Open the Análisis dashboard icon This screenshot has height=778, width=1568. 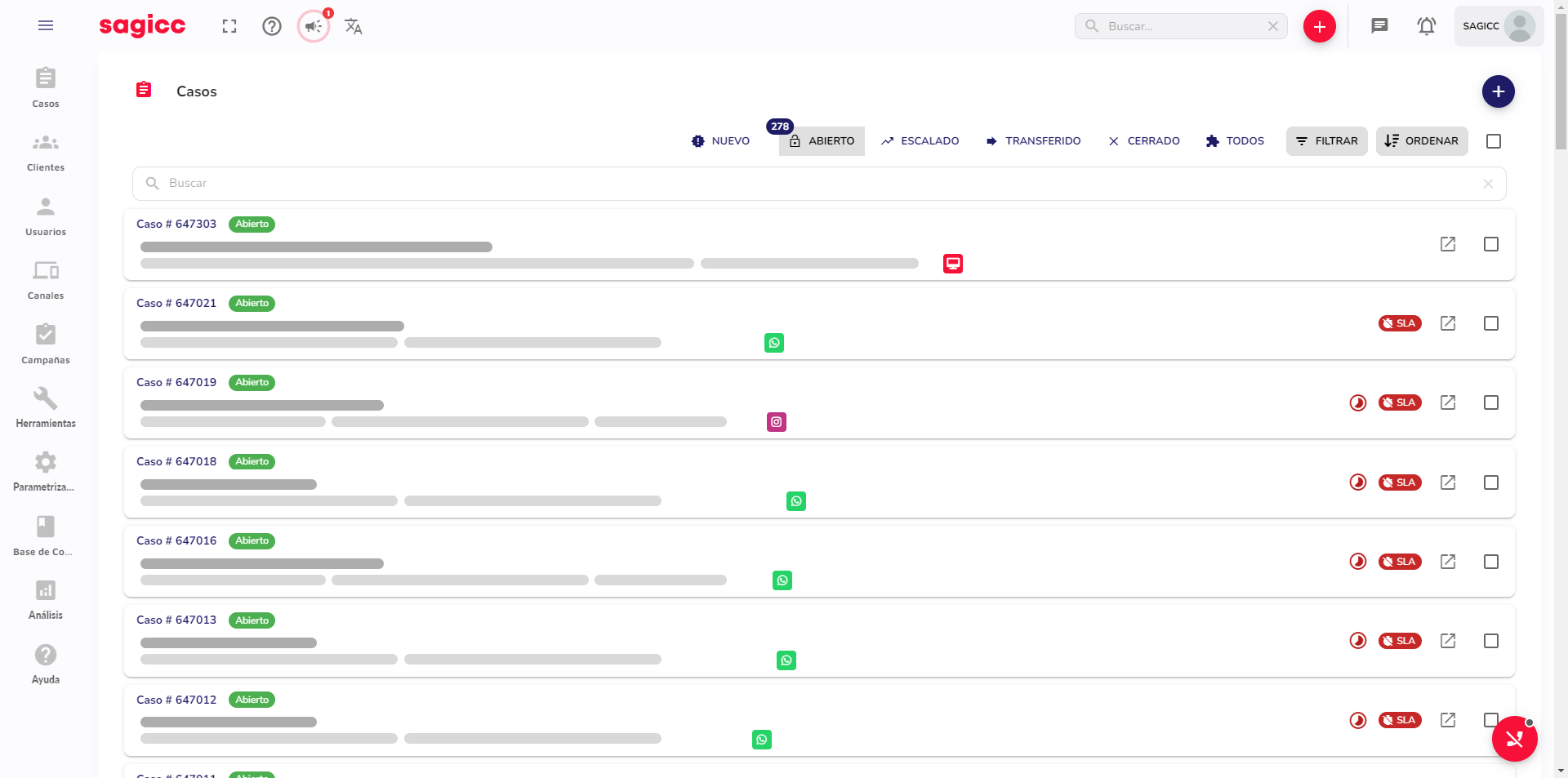pyautogui.click(x=46, y=597)
